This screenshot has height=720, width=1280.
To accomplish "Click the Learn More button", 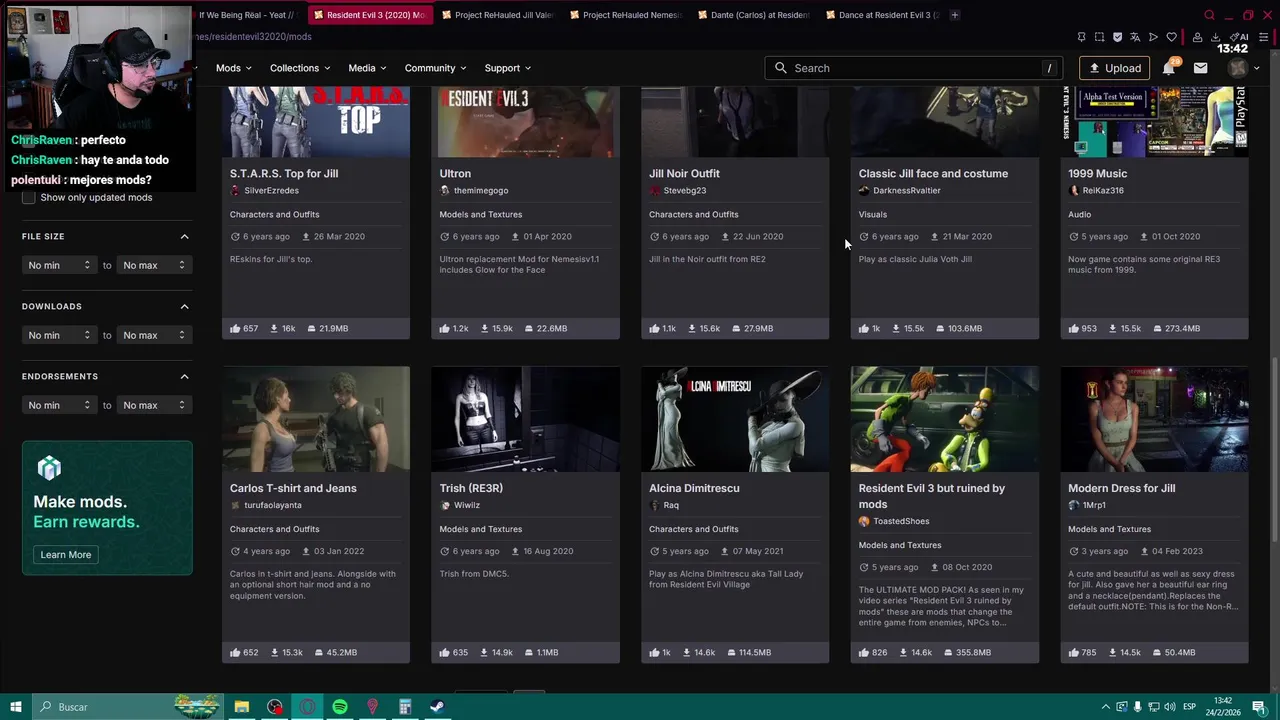I will click(x=66, y=554).
